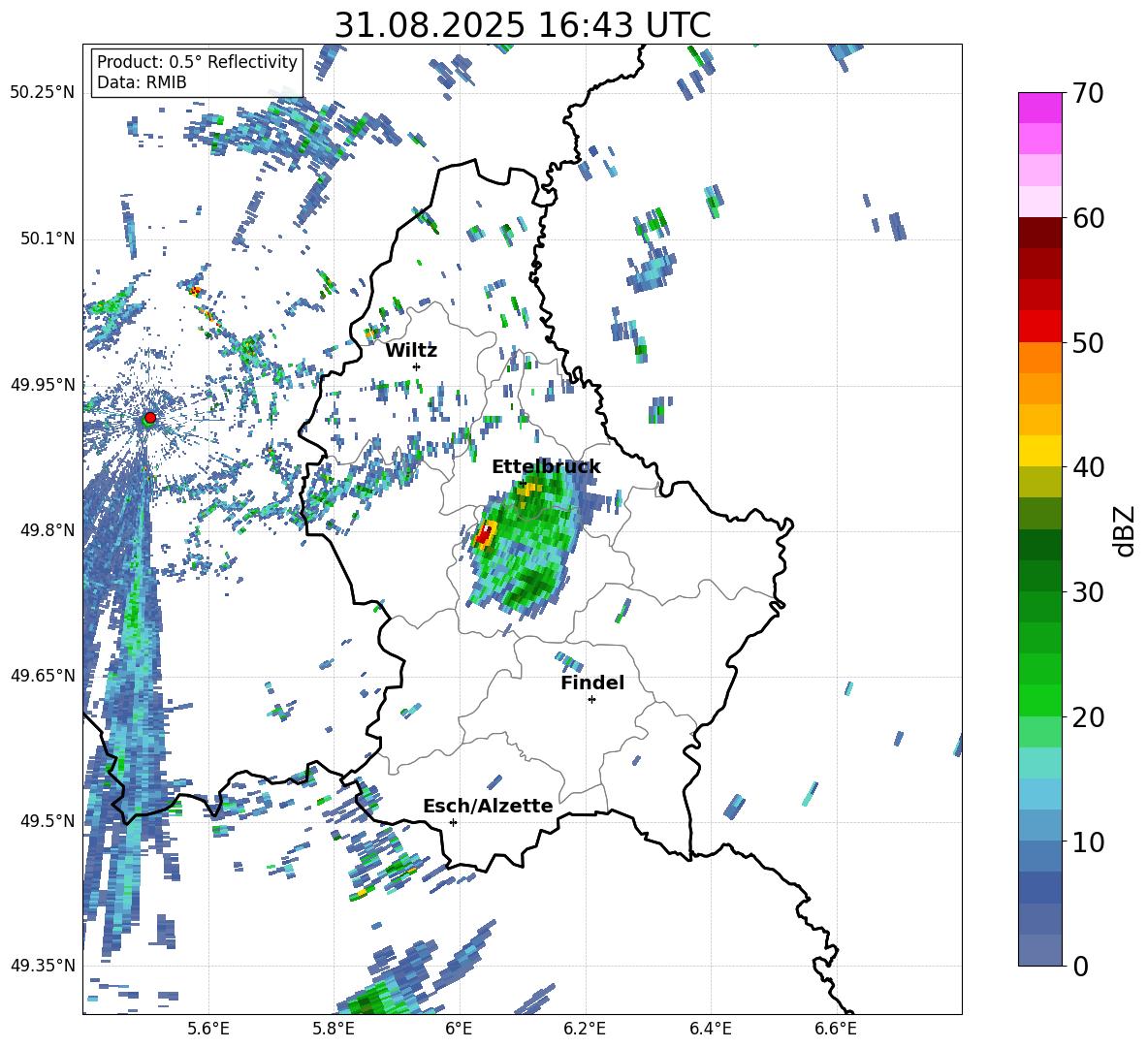Click the title "31.08.2025 16:43 UTC"
This screenshot has width=1148, height=1048.
[x=523, y=25]
